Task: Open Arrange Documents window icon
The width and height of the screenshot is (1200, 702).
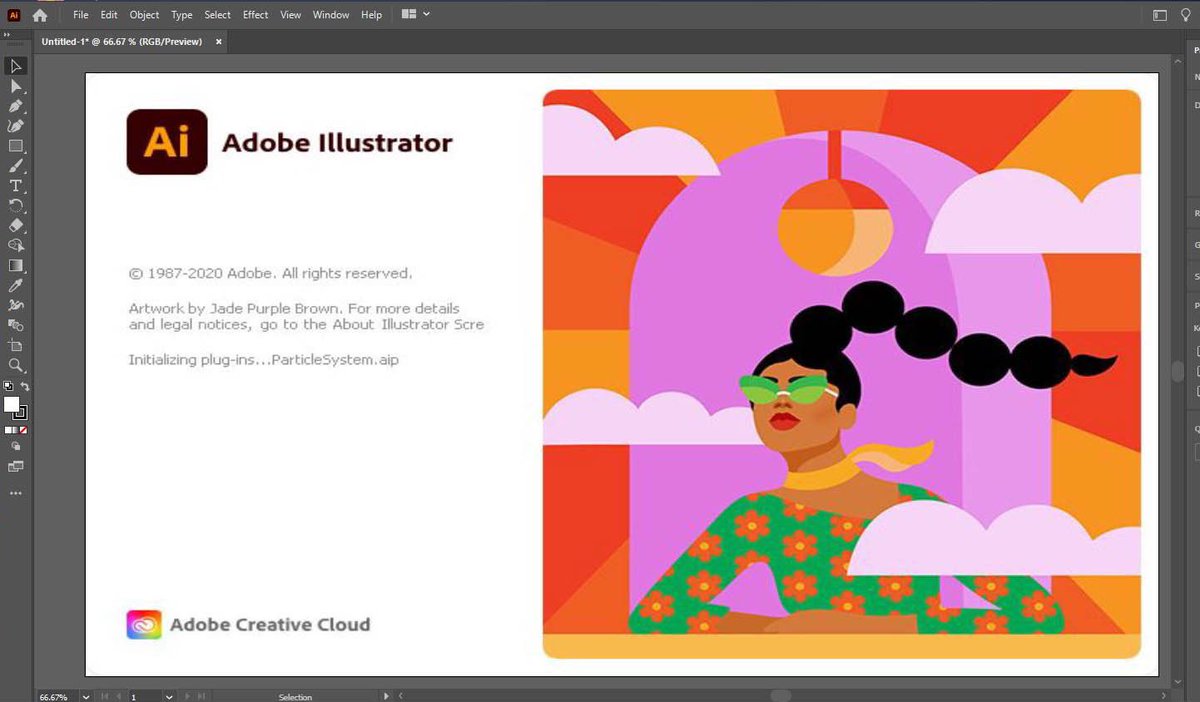Action: point(408,15)
